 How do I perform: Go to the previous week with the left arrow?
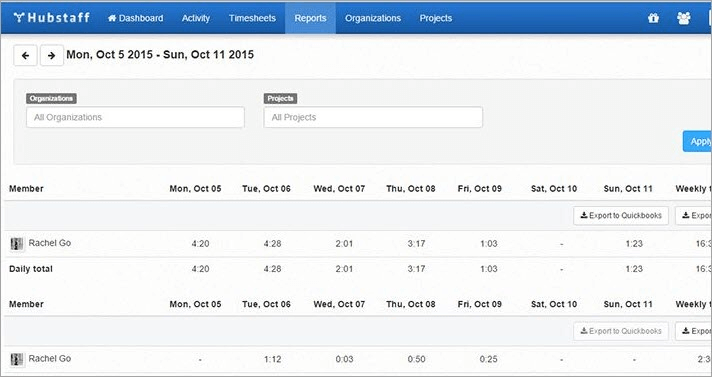tap(25, 55)
